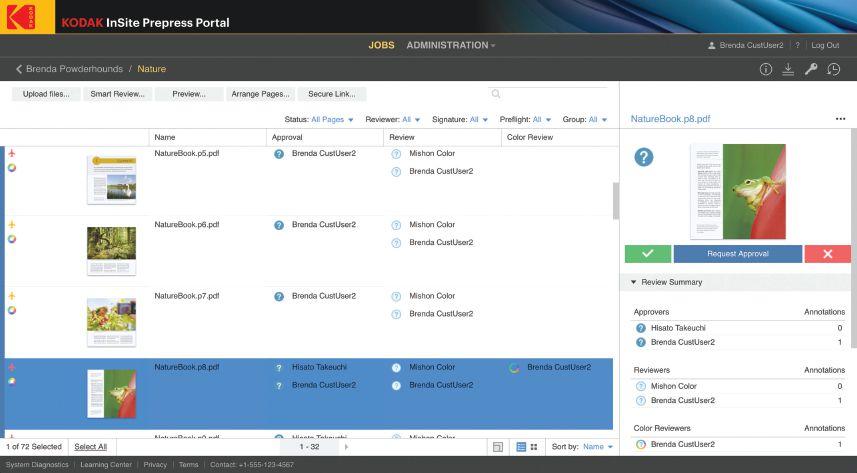This screenshot has height=473, width=857.
Task: Click the search magnifier icon
Action: 496,94
